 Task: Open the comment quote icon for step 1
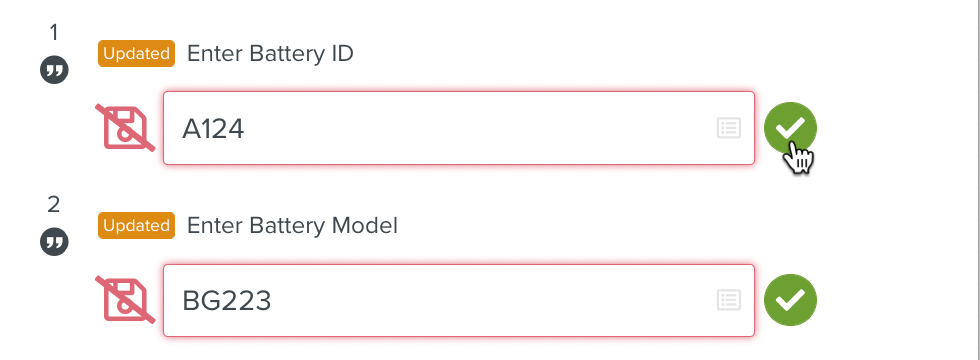[x=54, y=70]
